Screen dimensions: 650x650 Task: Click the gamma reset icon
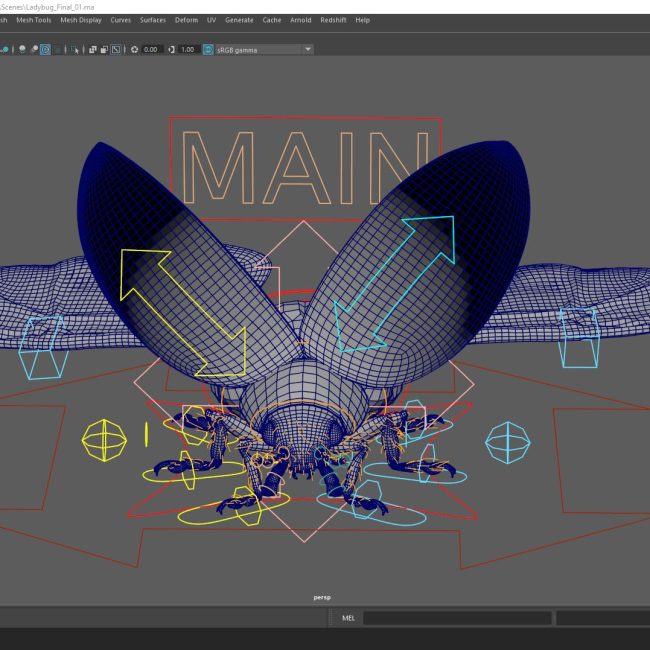pos(172,50)
